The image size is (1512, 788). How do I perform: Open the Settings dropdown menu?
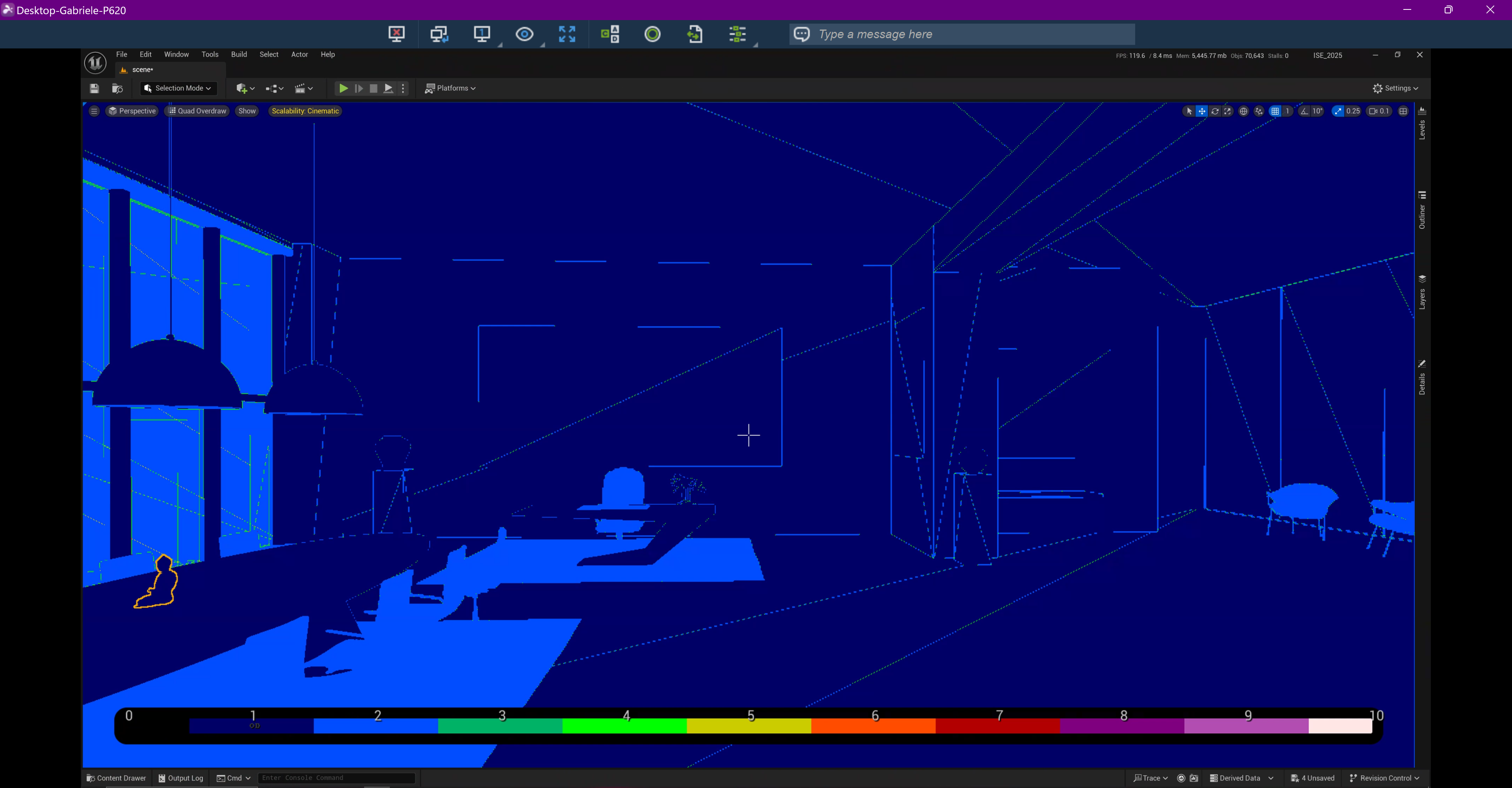point(1395,88)
